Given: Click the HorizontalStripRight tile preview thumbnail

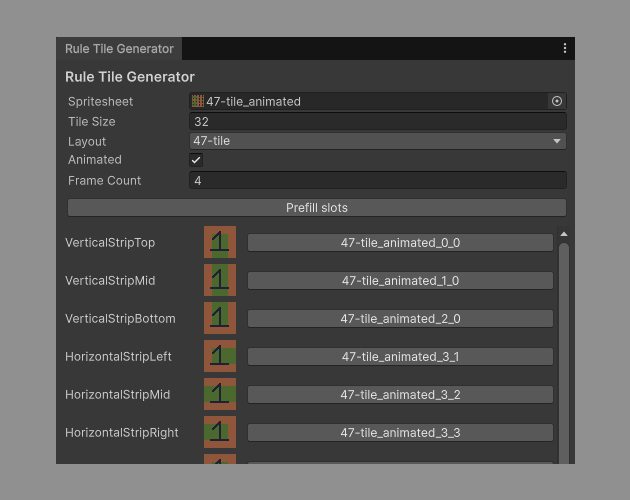Looking at the screenshot, I should (x=220, y=432).
